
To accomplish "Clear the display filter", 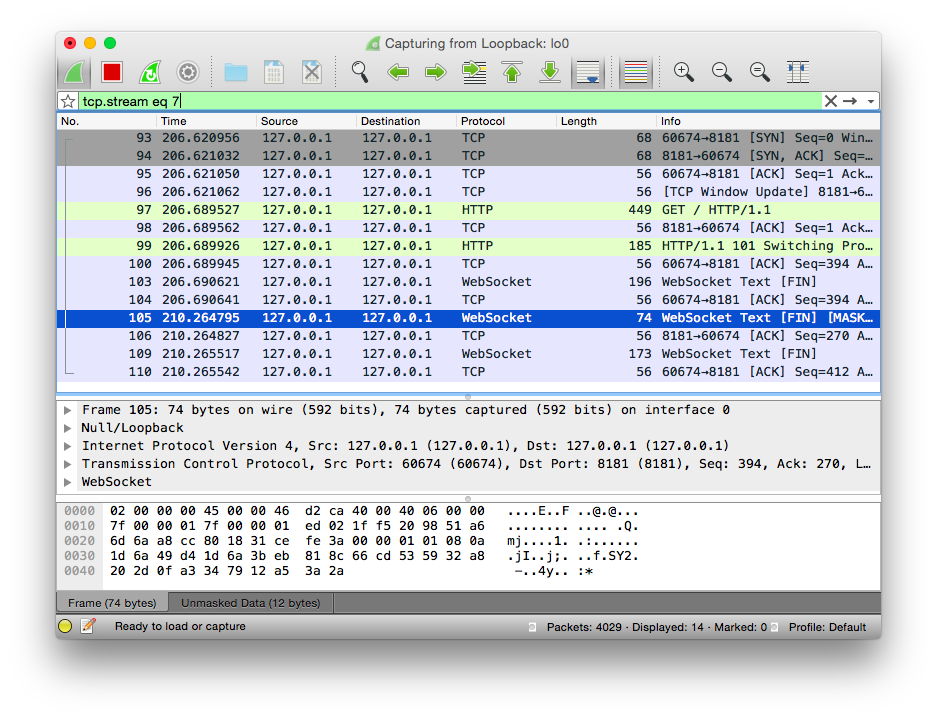I will [x=830, y=101].
